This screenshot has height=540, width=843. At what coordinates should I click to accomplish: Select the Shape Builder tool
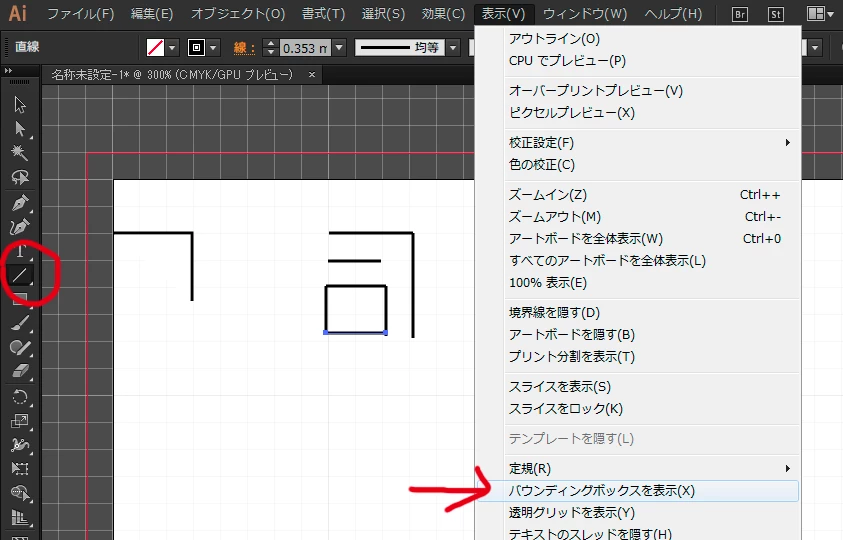(x=20, y=493)
